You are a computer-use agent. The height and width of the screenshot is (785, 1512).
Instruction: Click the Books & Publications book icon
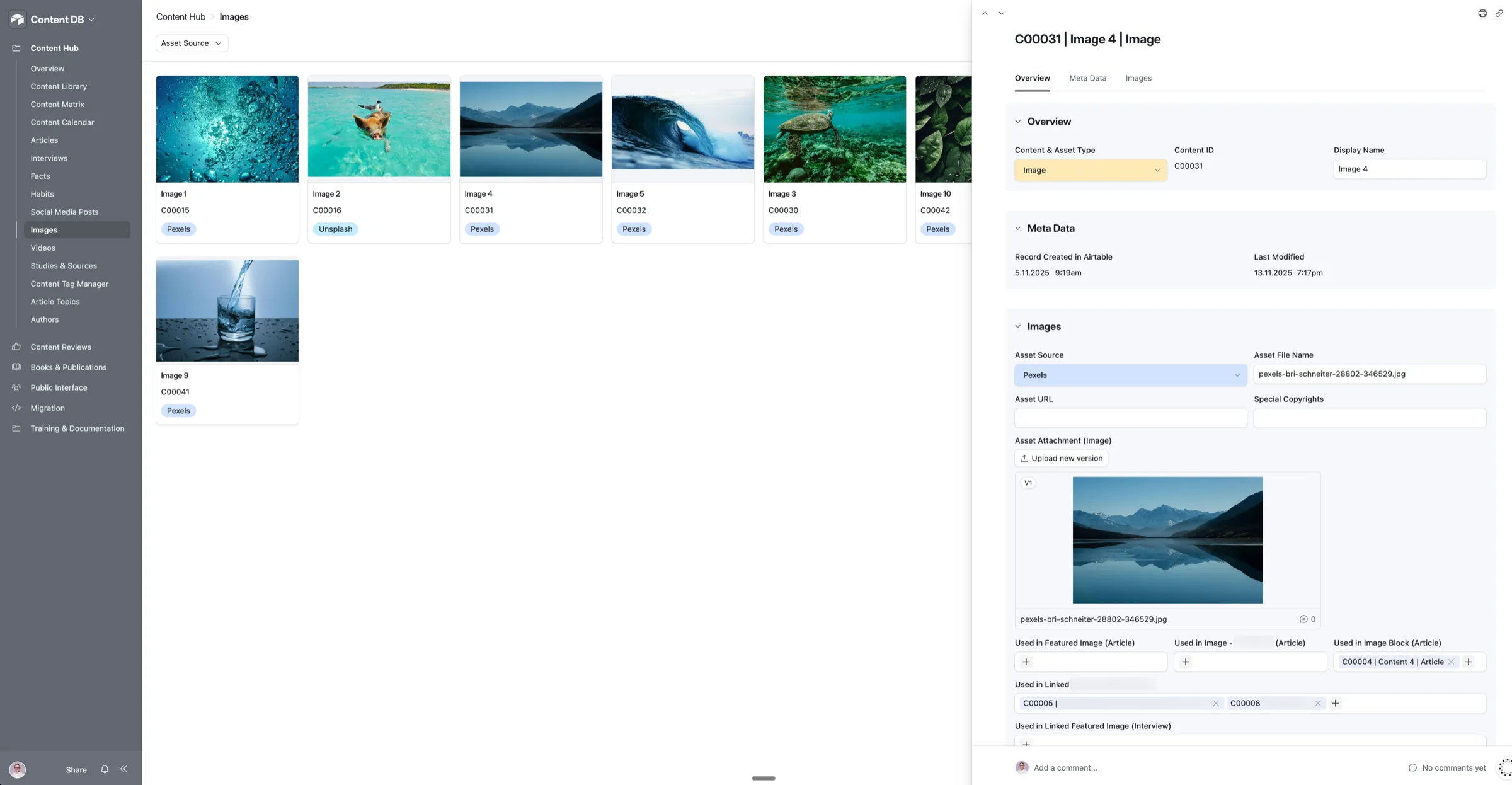click(x=16, y=367)
